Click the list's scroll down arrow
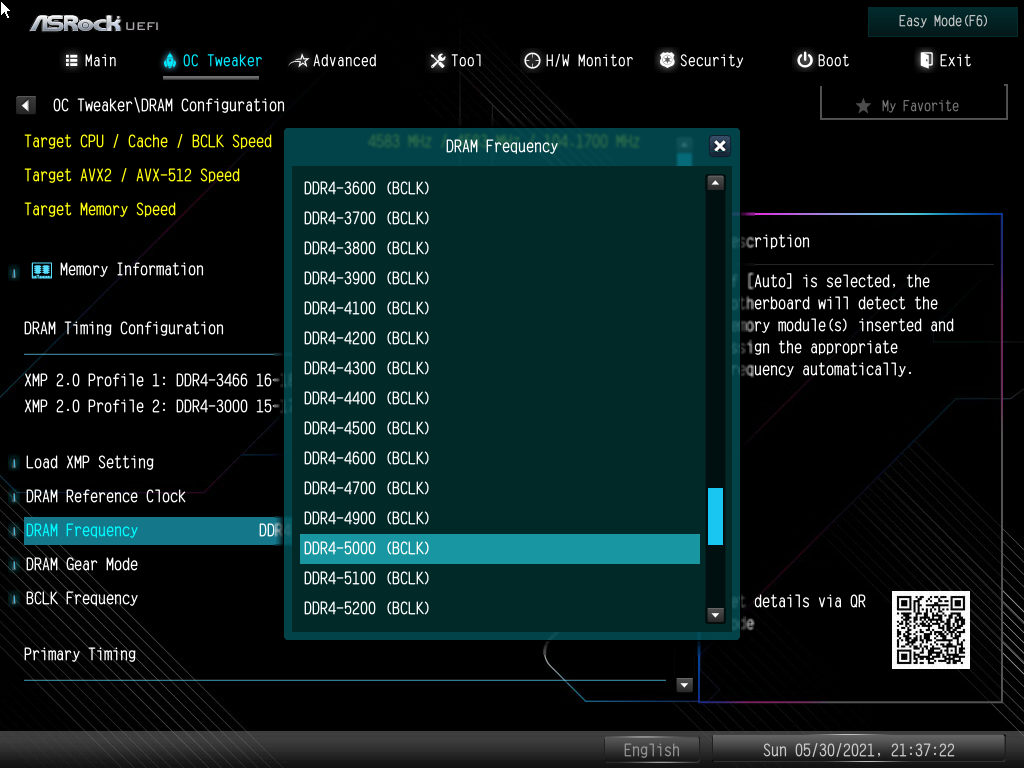 (715, 615)
